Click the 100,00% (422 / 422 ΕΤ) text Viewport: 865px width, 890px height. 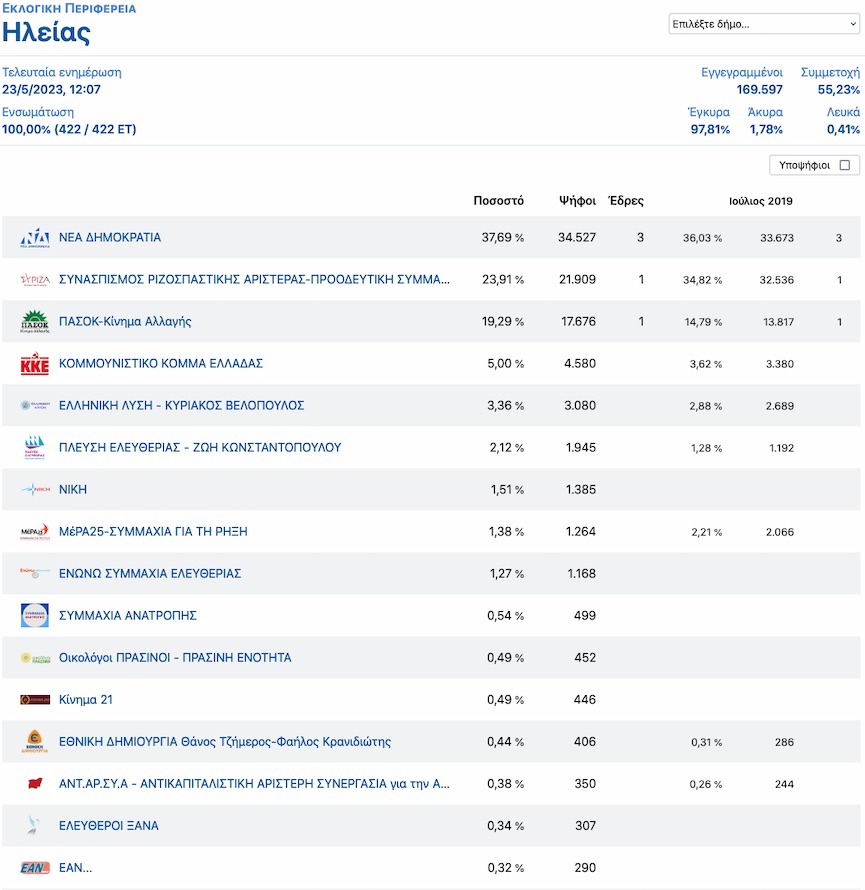69,129
